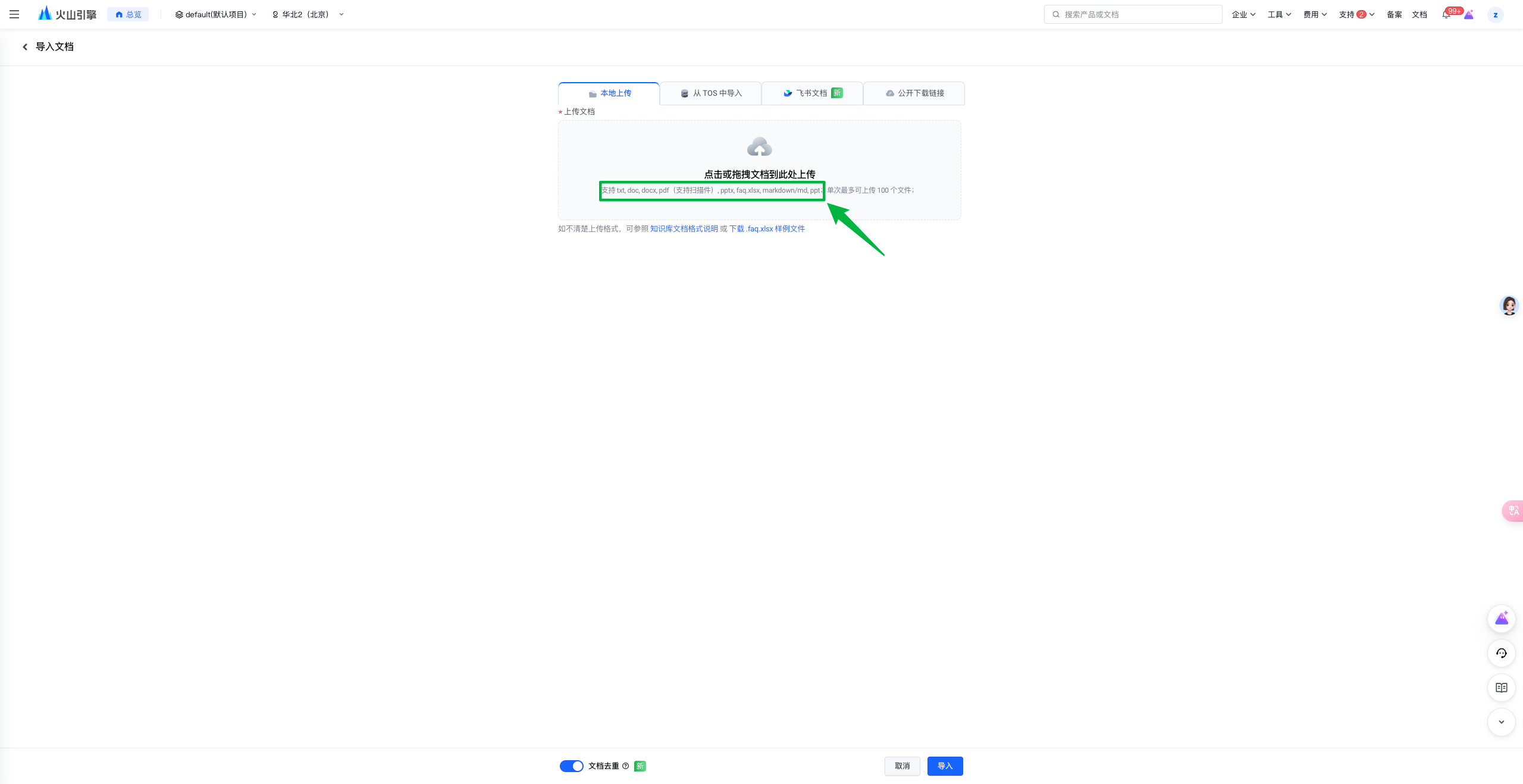Click the back arrow beside 导入文档
Screen dimensions: 1523x784
tap(25, 47)
